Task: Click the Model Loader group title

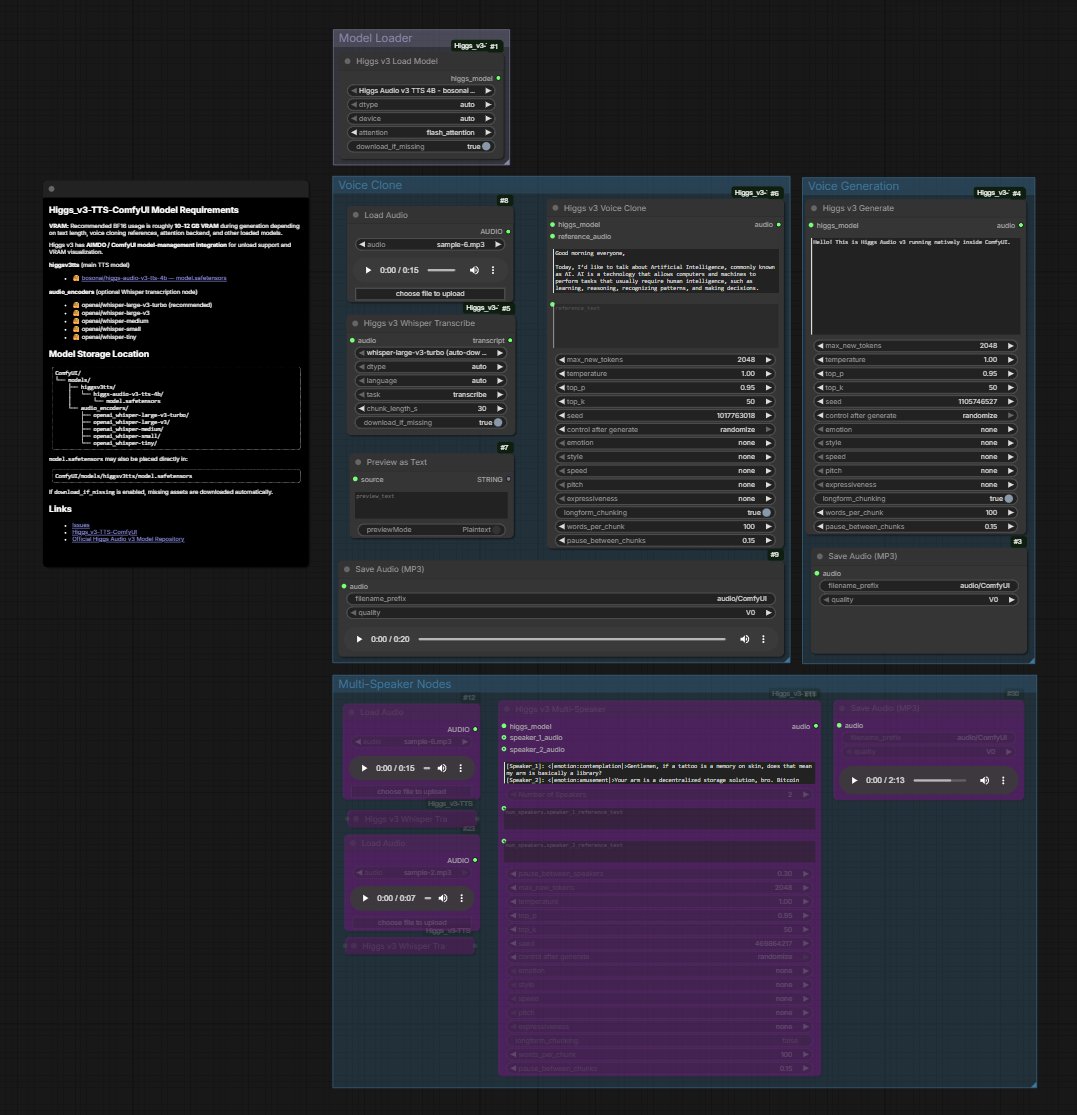Action: coord(375,38)
